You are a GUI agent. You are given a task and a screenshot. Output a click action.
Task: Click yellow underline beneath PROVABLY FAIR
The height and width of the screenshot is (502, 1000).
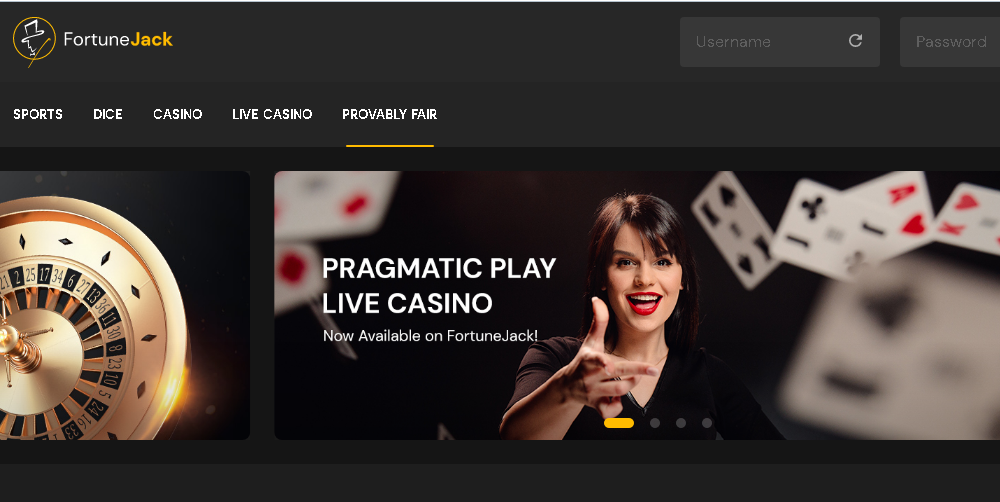[x=390, y=145]
